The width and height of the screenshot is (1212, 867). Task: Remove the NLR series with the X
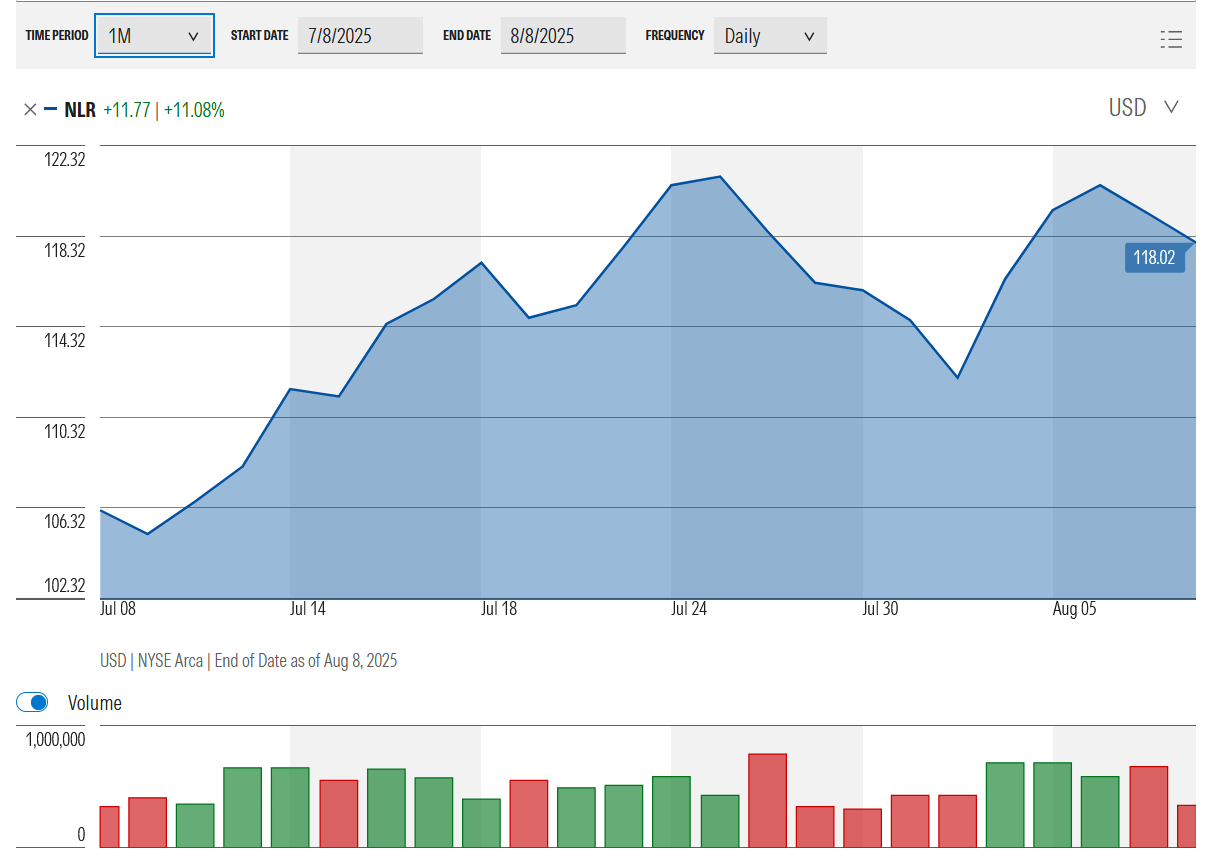pyautogui.click(x=30, y=110)
